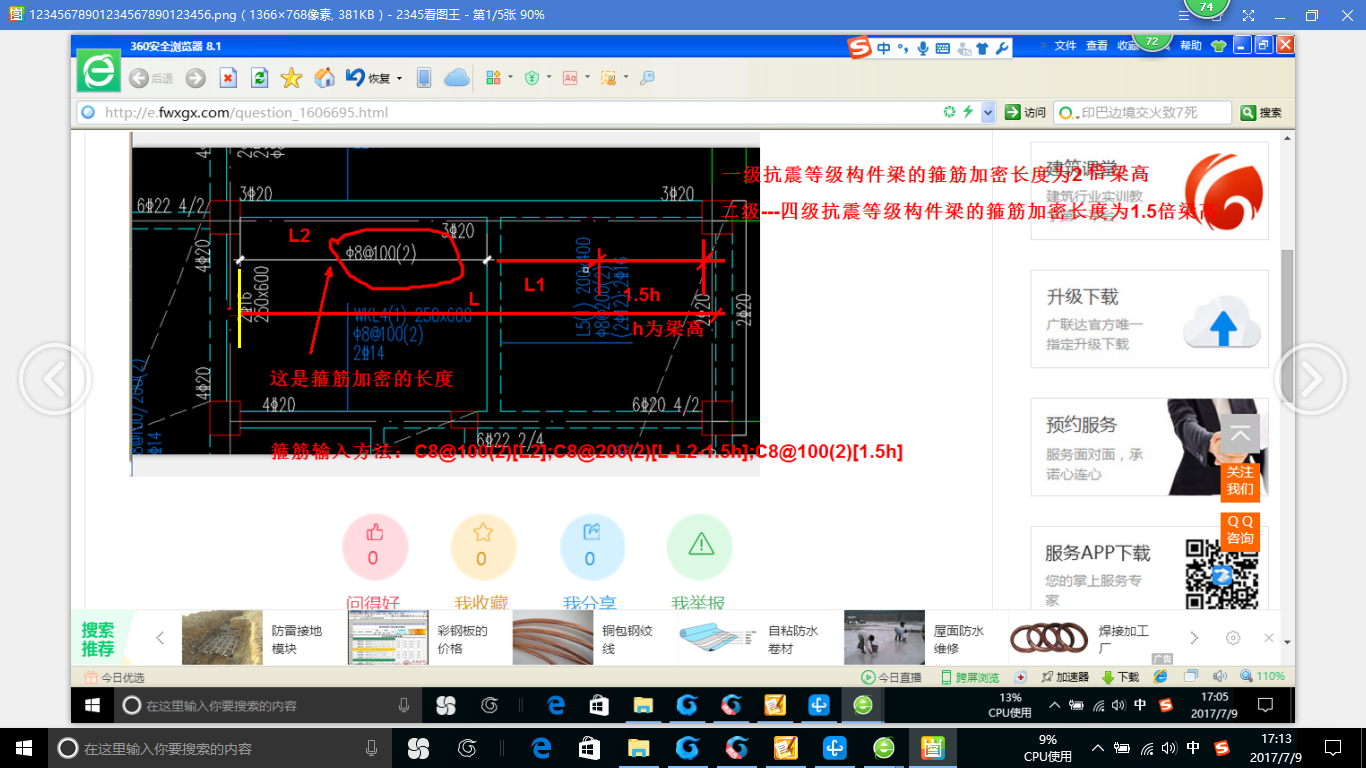Open favorites with the yellow star icon

tap(291, 78)
